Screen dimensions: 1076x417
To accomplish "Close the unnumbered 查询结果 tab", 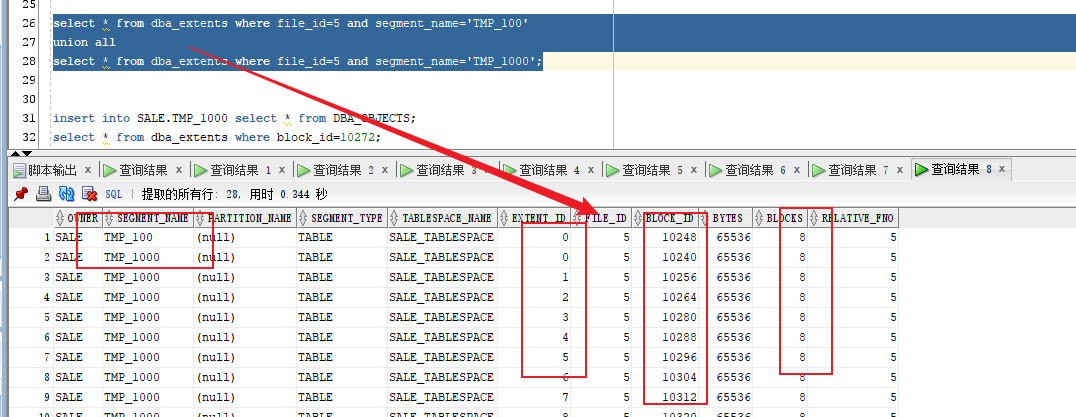I will pyautogui.click(x=179, y=170).
